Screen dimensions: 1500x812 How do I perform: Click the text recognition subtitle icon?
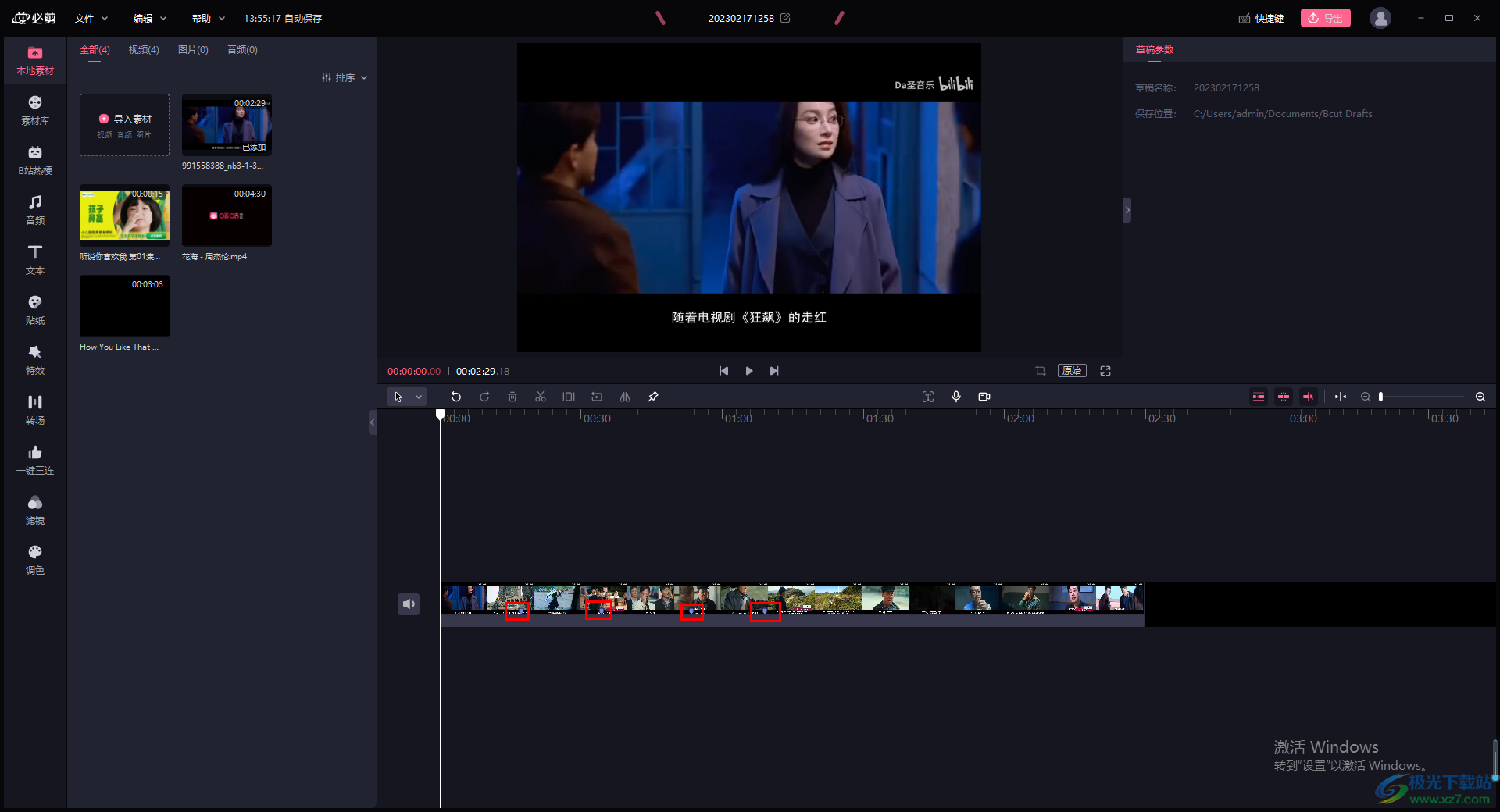point(928,397)
